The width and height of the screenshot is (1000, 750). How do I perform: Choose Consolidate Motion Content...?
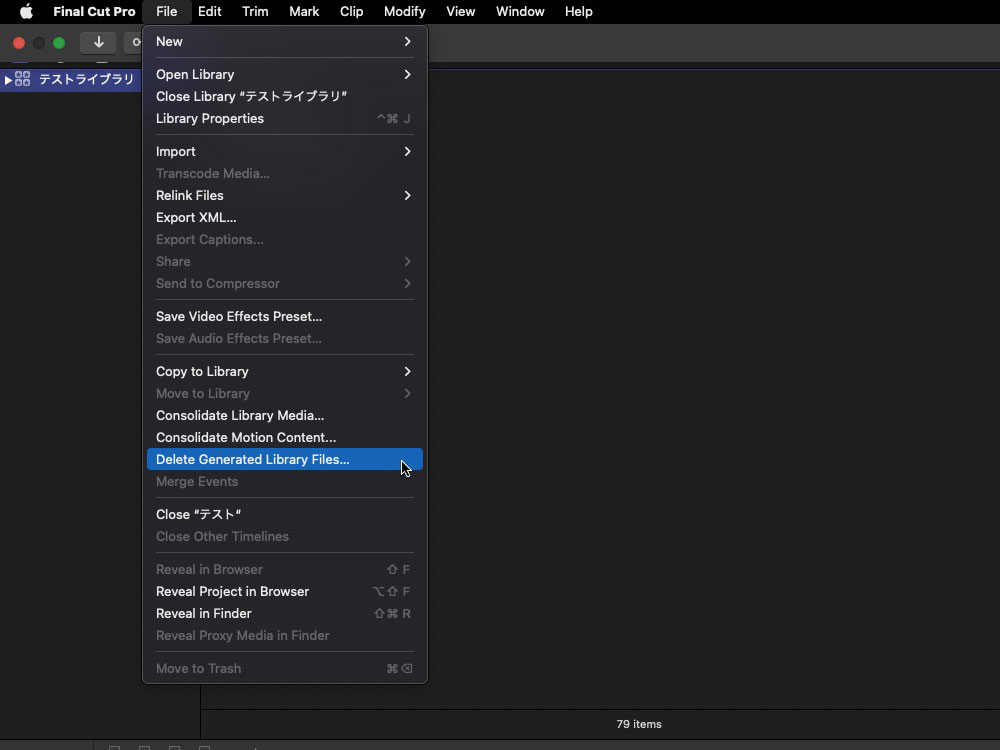(284, 438)
